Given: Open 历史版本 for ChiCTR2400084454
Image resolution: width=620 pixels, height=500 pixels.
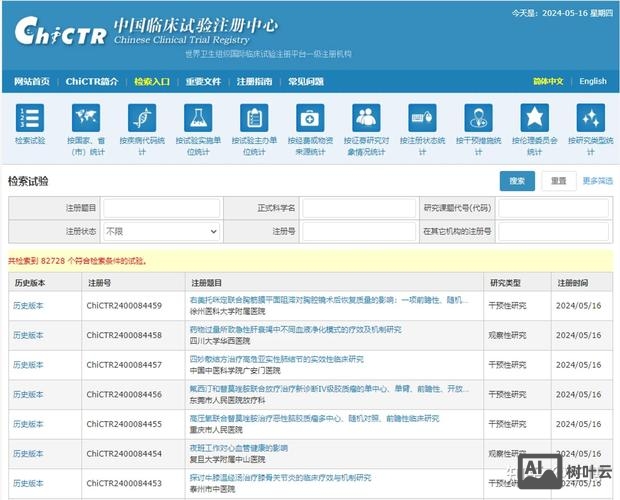Looking at the screenshot, I should [28, 454].
